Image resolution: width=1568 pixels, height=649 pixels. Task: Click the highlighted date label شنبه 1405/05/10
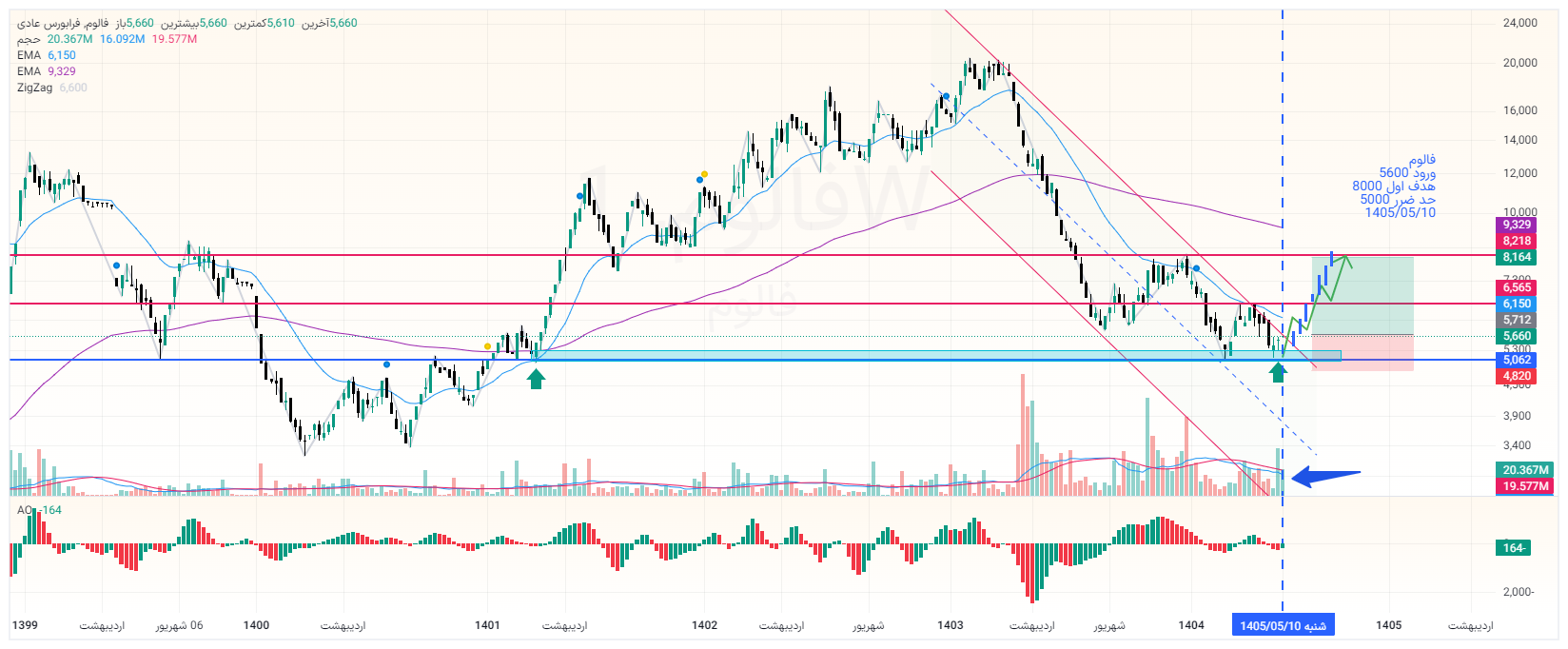tap(1283, 625)
